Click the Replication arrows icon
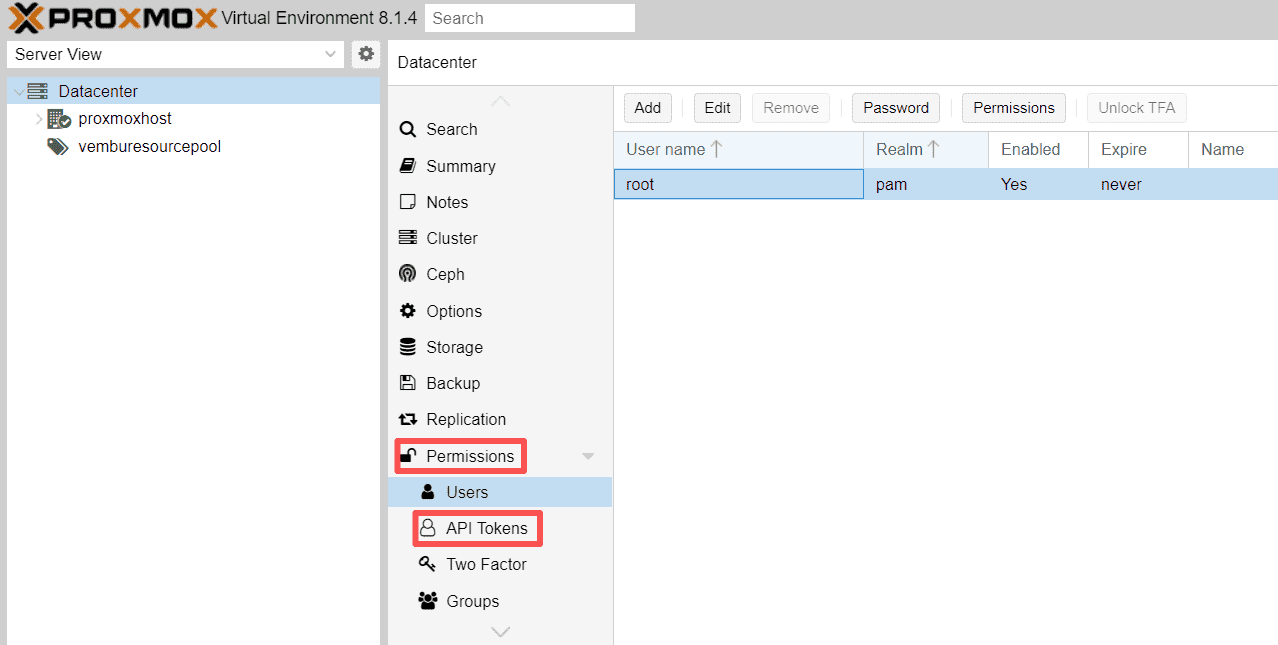 click(x=407, y=419)
